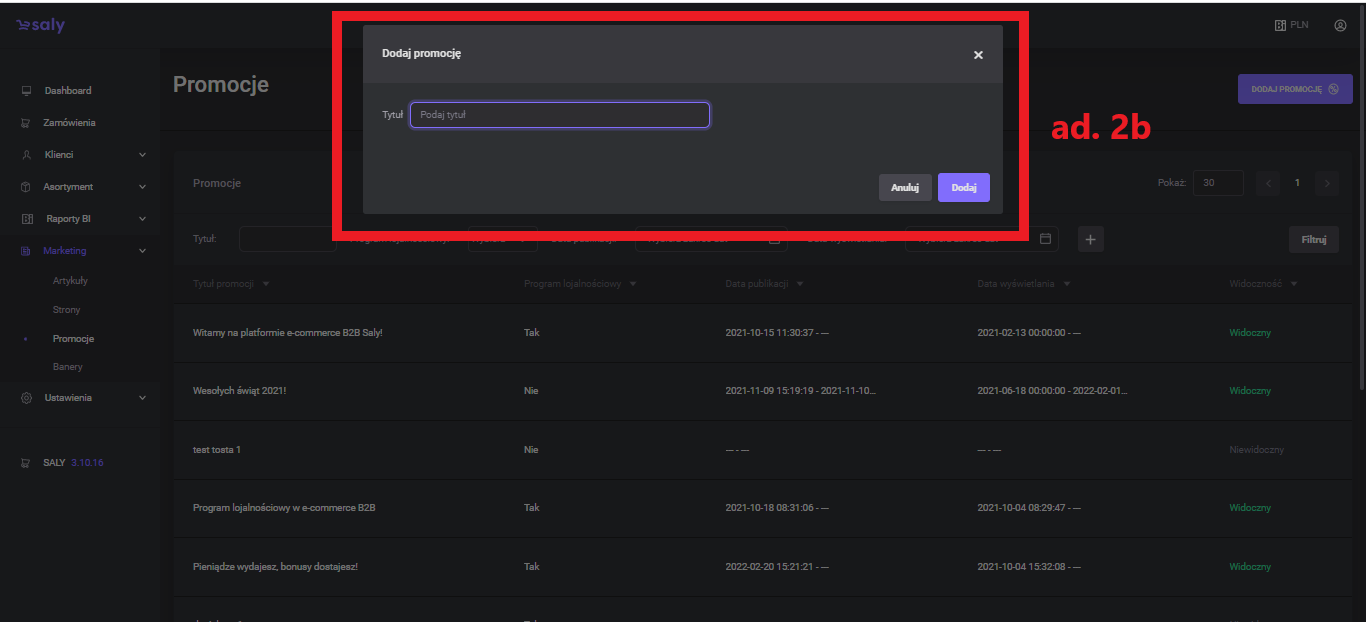
Task: Click the Dodaj button in dialog
Action: pyautogui.click(x=963, y=188)
